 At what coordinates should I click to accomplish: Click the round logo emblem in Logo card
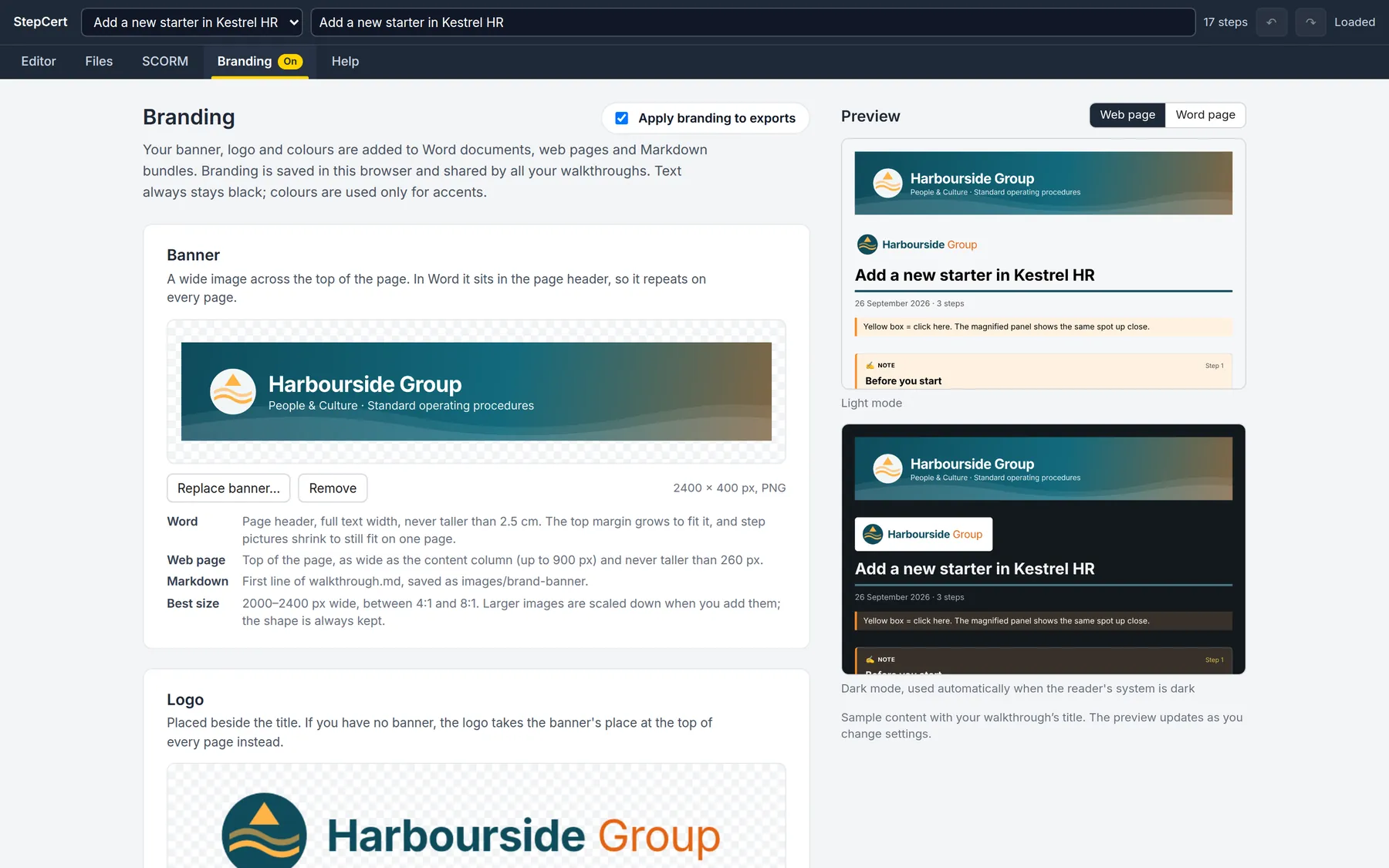click(264, 832)
